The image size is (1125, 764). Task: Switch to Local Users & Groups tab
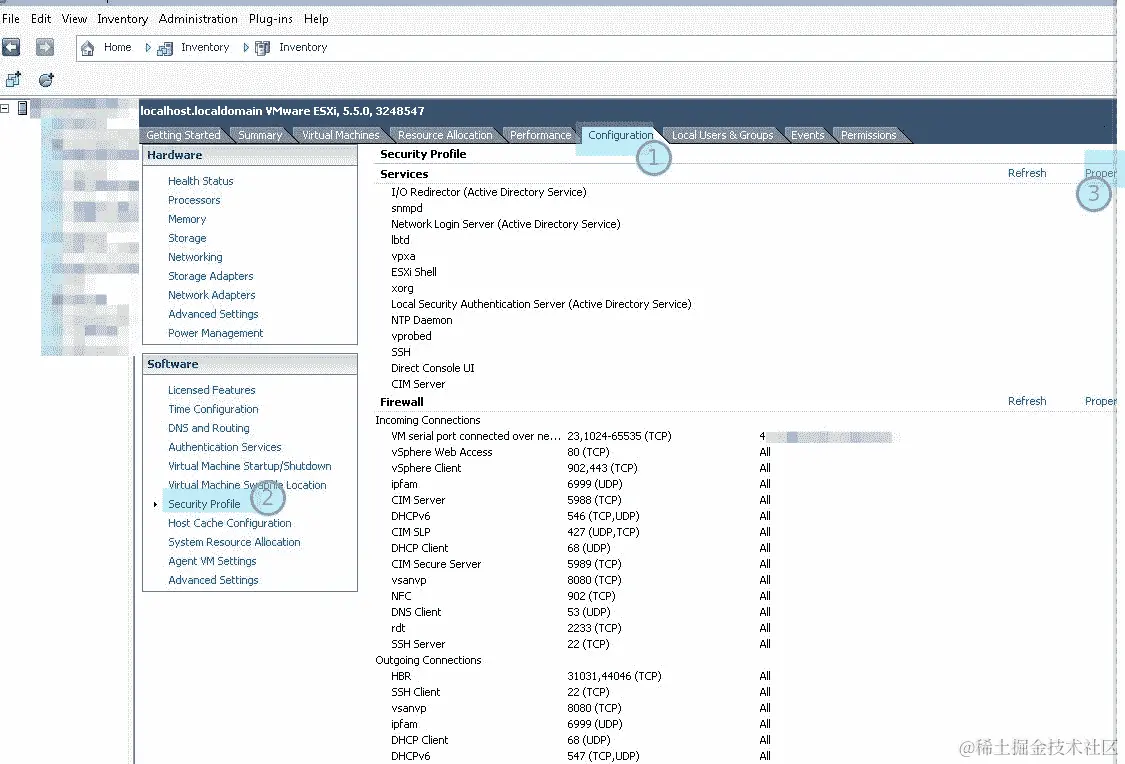tap(722, 135)
